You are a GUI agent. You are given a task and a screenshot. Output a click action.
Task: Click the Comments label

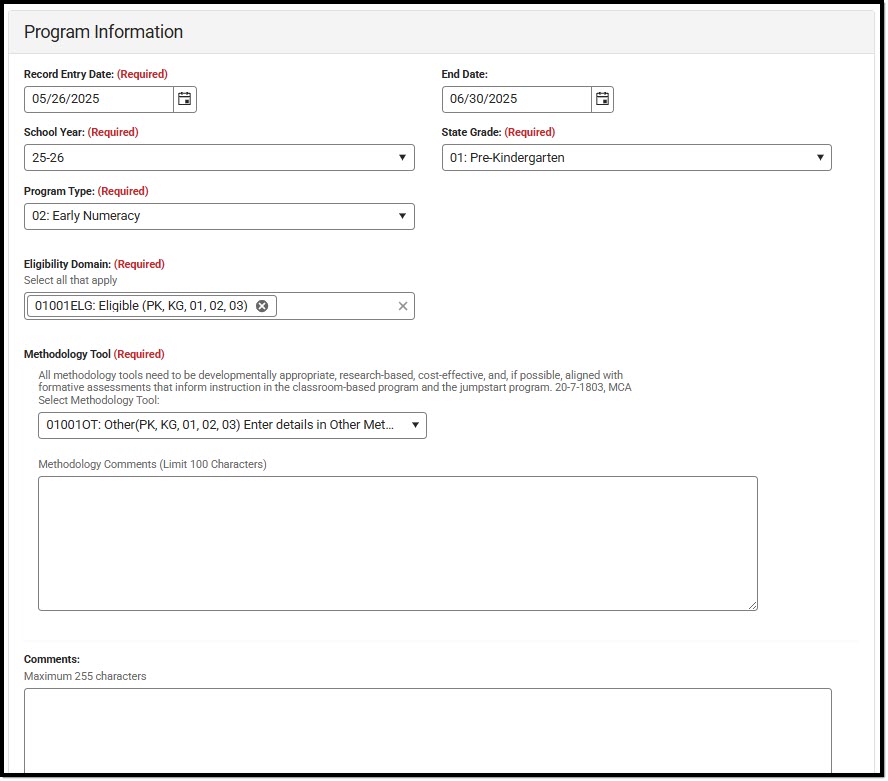tap(52, 659)
